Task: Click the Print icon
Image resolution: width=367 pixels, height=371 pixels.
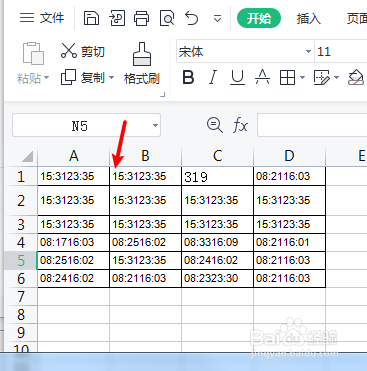Action: pyautogui.click(x=142, y=18)
